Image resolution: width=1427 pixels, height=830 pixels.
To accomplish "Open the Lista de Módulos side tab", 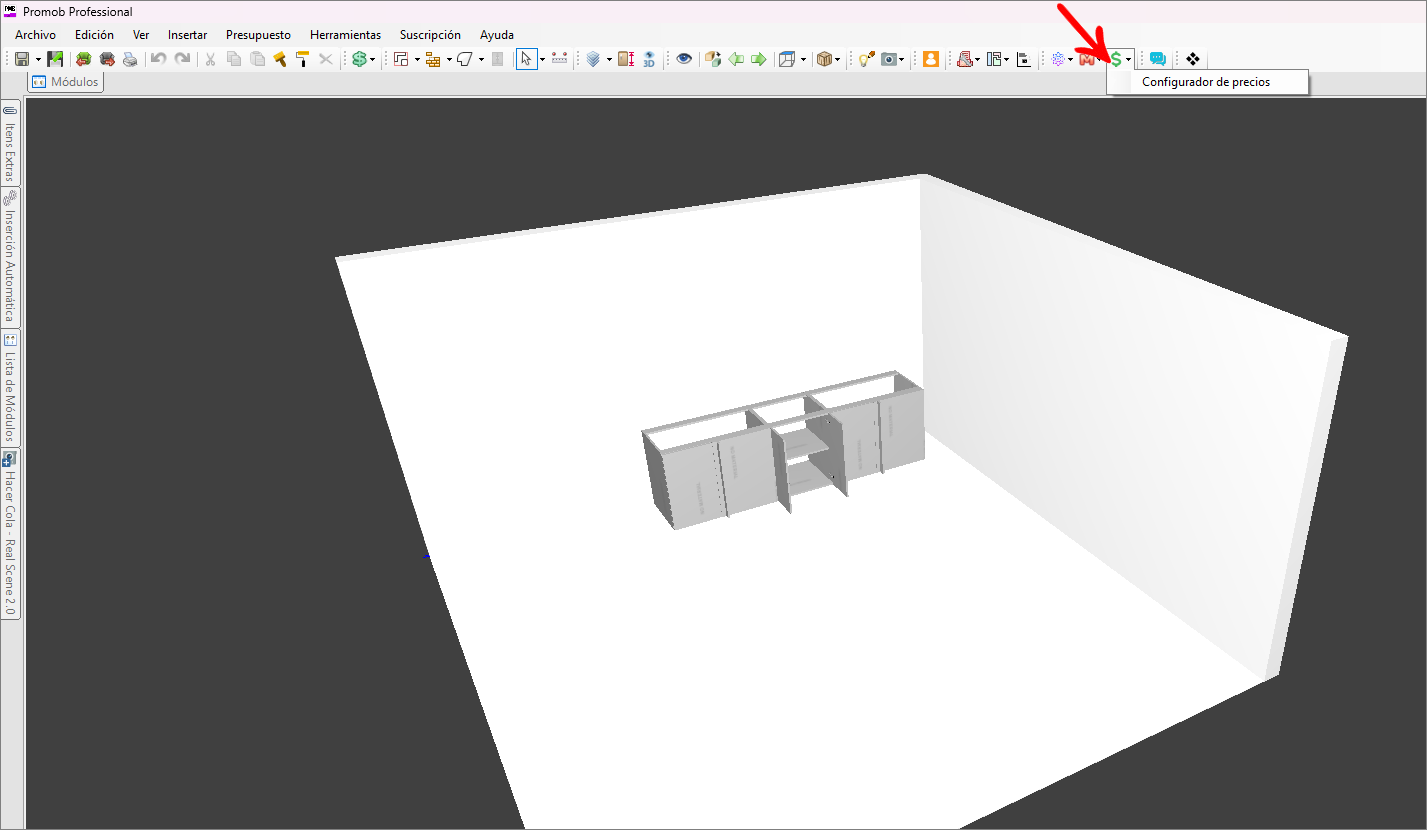I will [x=10, y=387].
